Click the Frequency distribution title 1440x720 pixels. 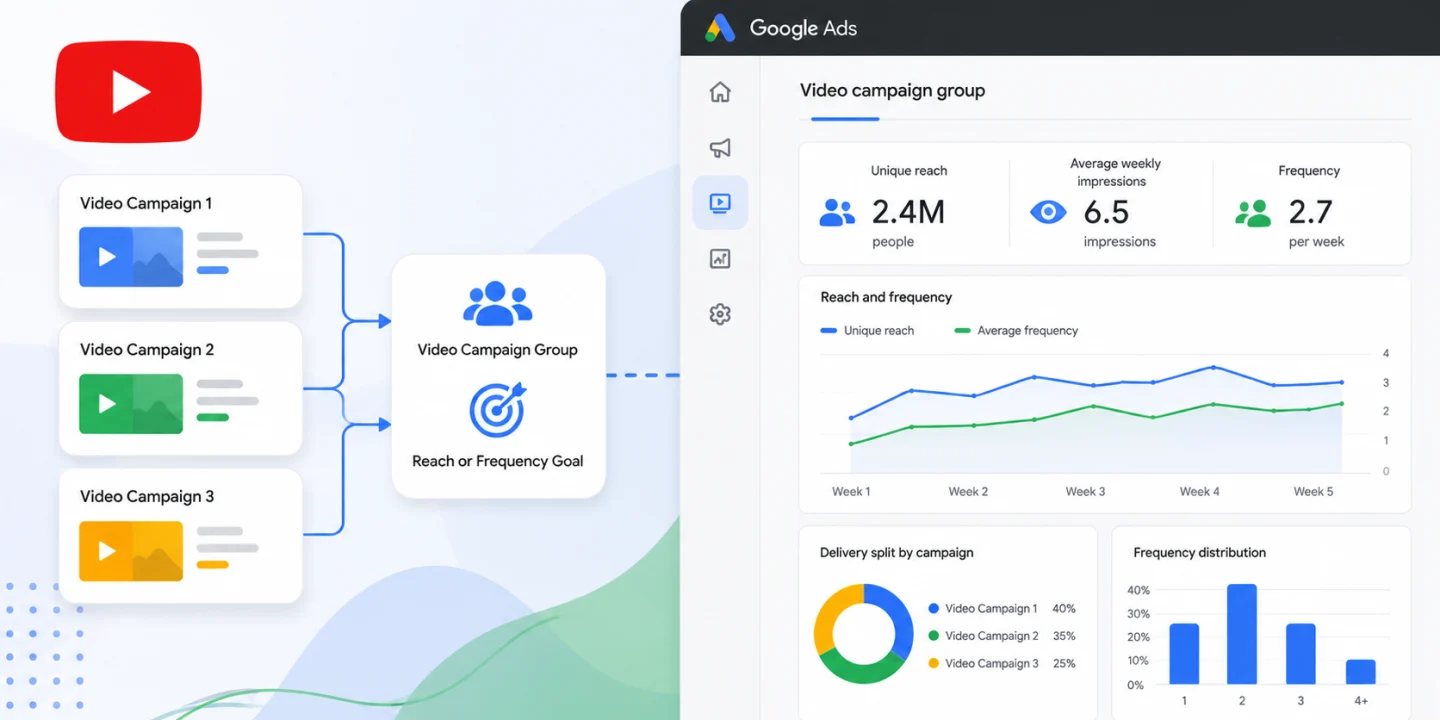pyautogui.click(x=1199, y=553)
